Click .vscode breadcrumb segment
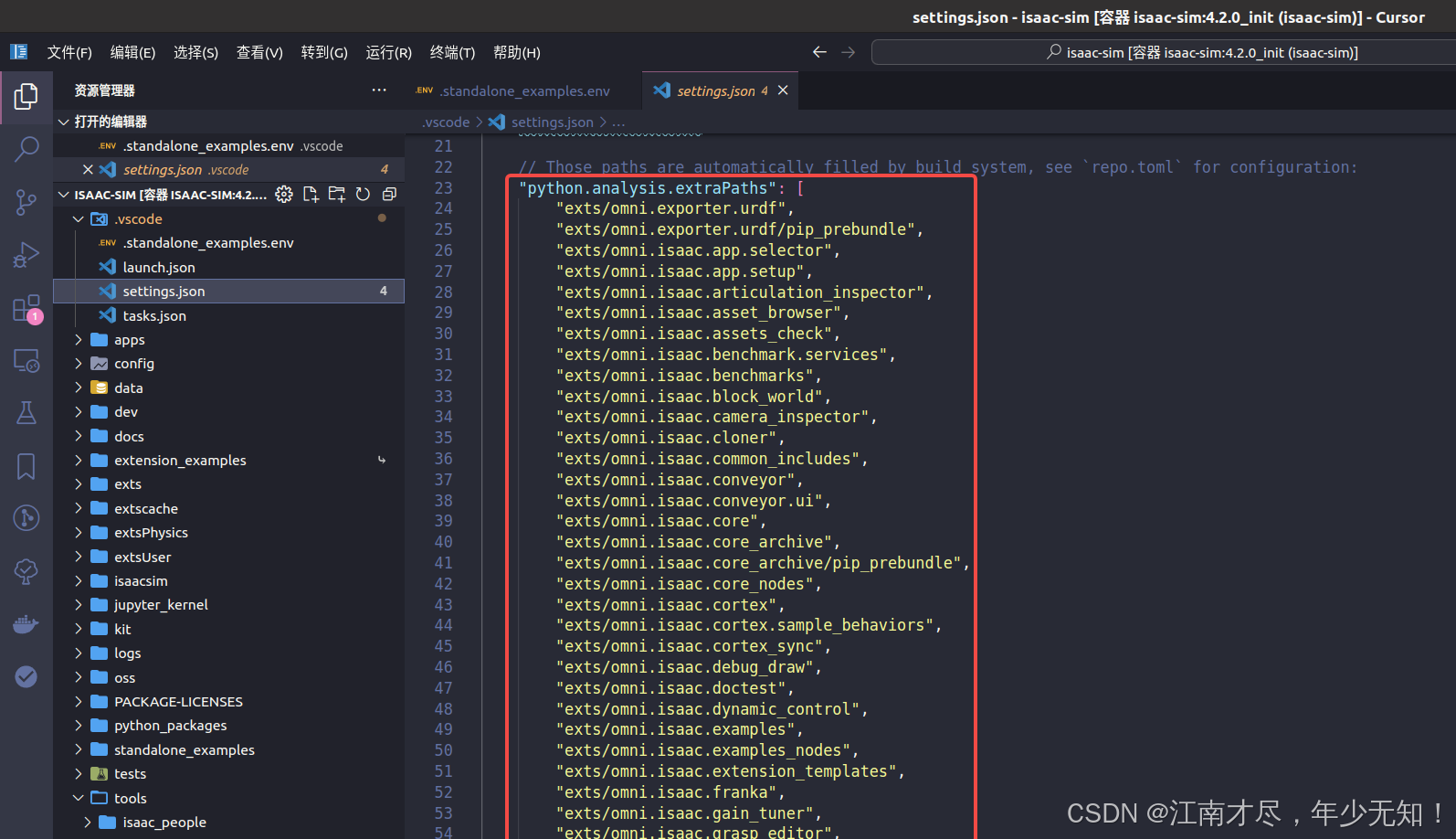This screenshot has width=1456, height=839. [x=446, y=122]
